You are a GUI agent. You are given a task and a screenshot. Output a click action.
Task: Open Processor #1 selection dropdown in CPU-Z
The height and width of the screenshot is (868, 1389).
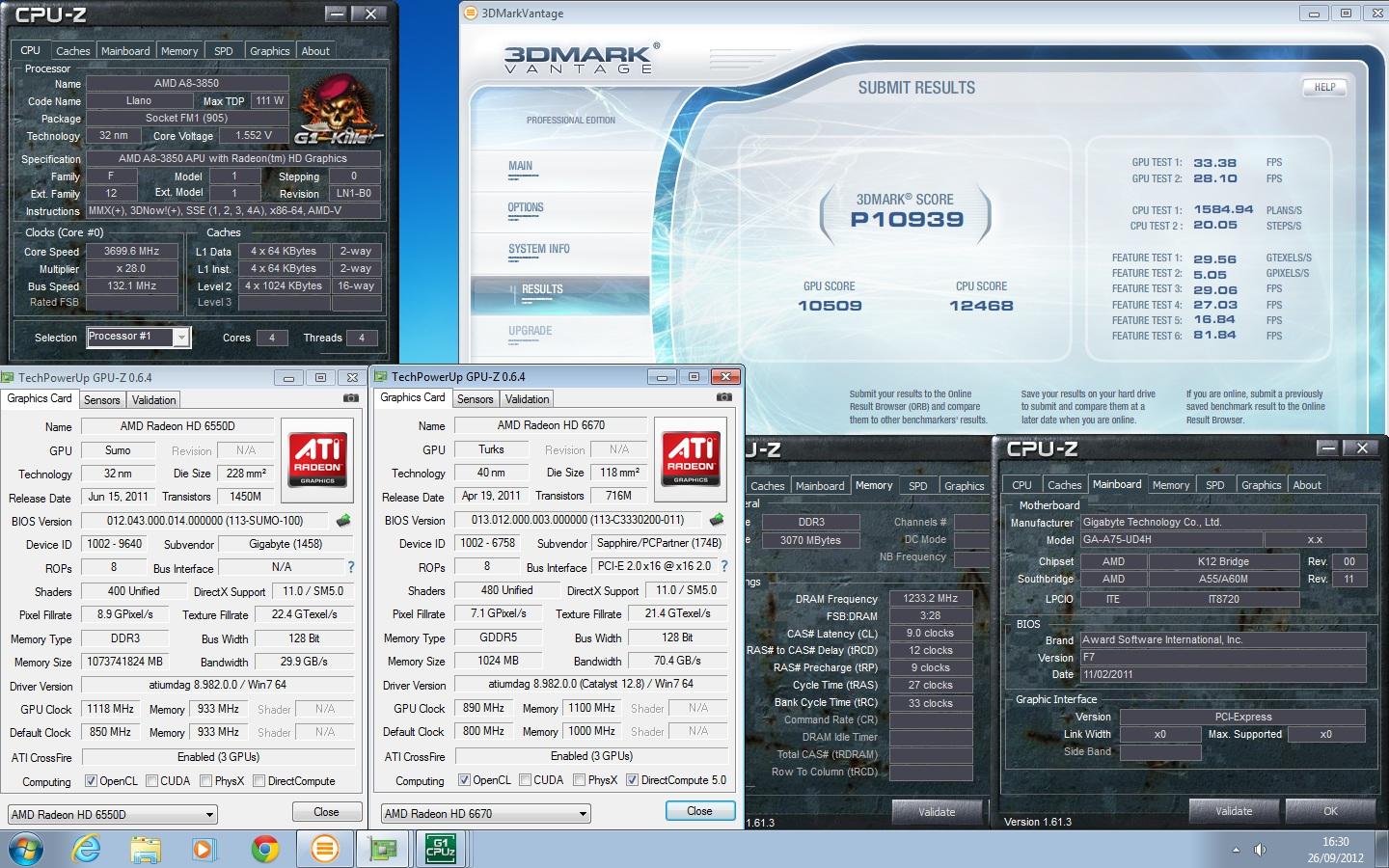pyautogui.click(x=180, y=337)
